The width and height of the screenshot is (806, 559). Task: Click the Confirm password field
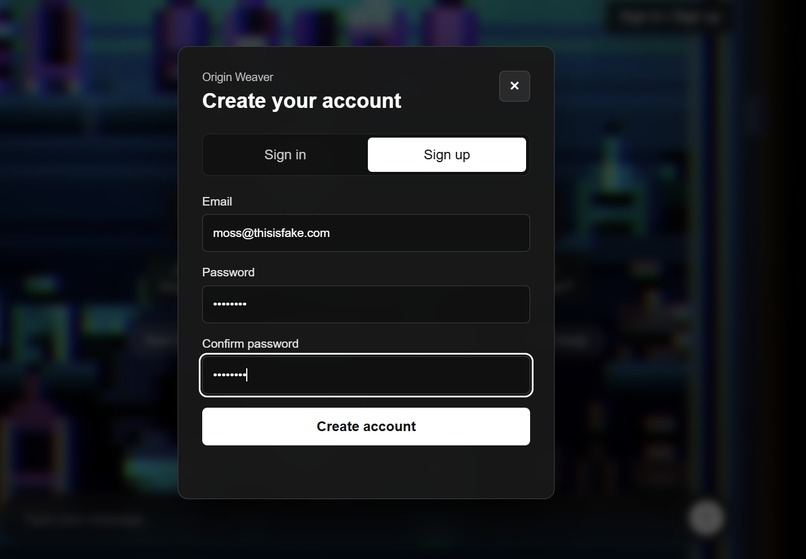366,375
